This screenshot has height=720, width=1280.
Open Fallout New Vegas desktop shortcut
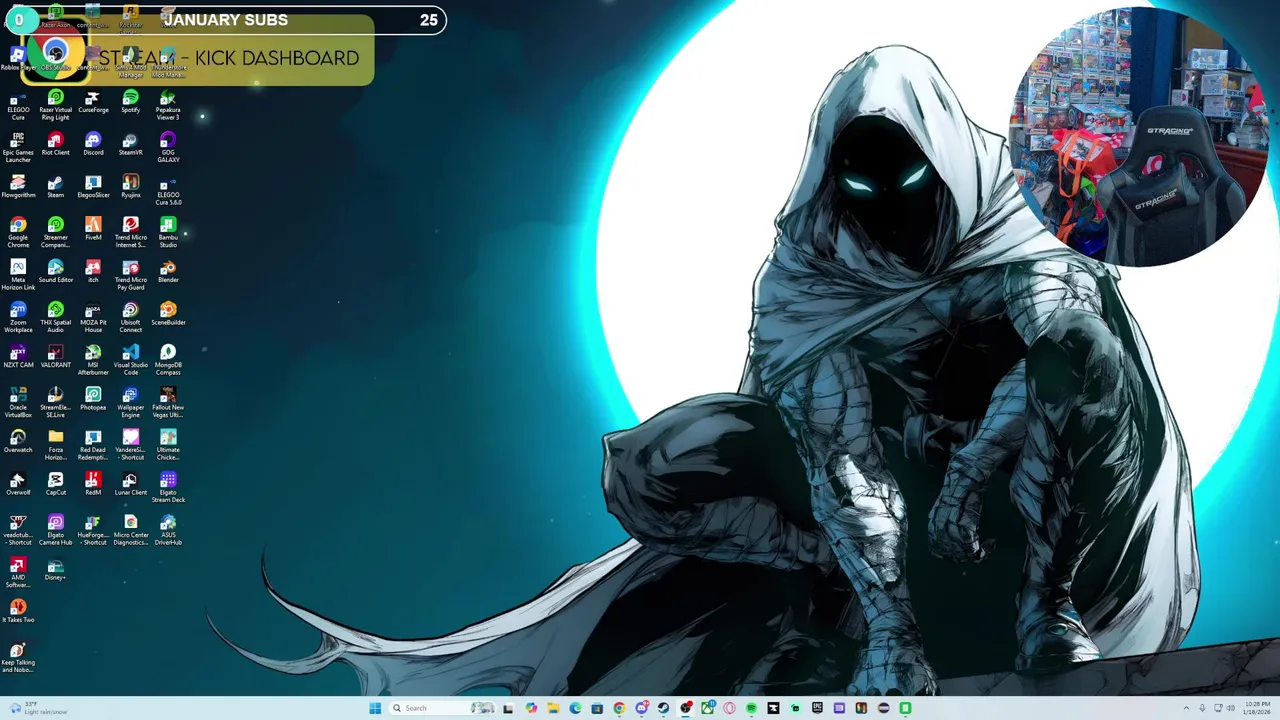(168, 402)
